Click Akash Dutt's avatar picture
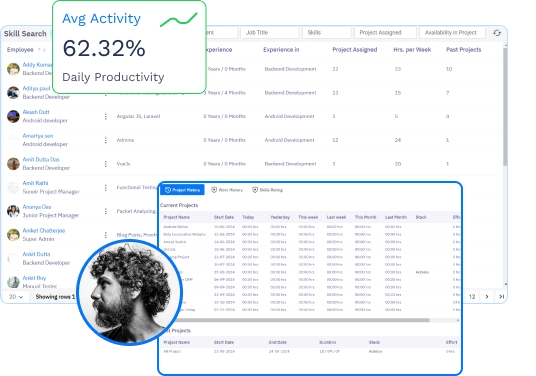536x376 pixels. coord(13,116)
